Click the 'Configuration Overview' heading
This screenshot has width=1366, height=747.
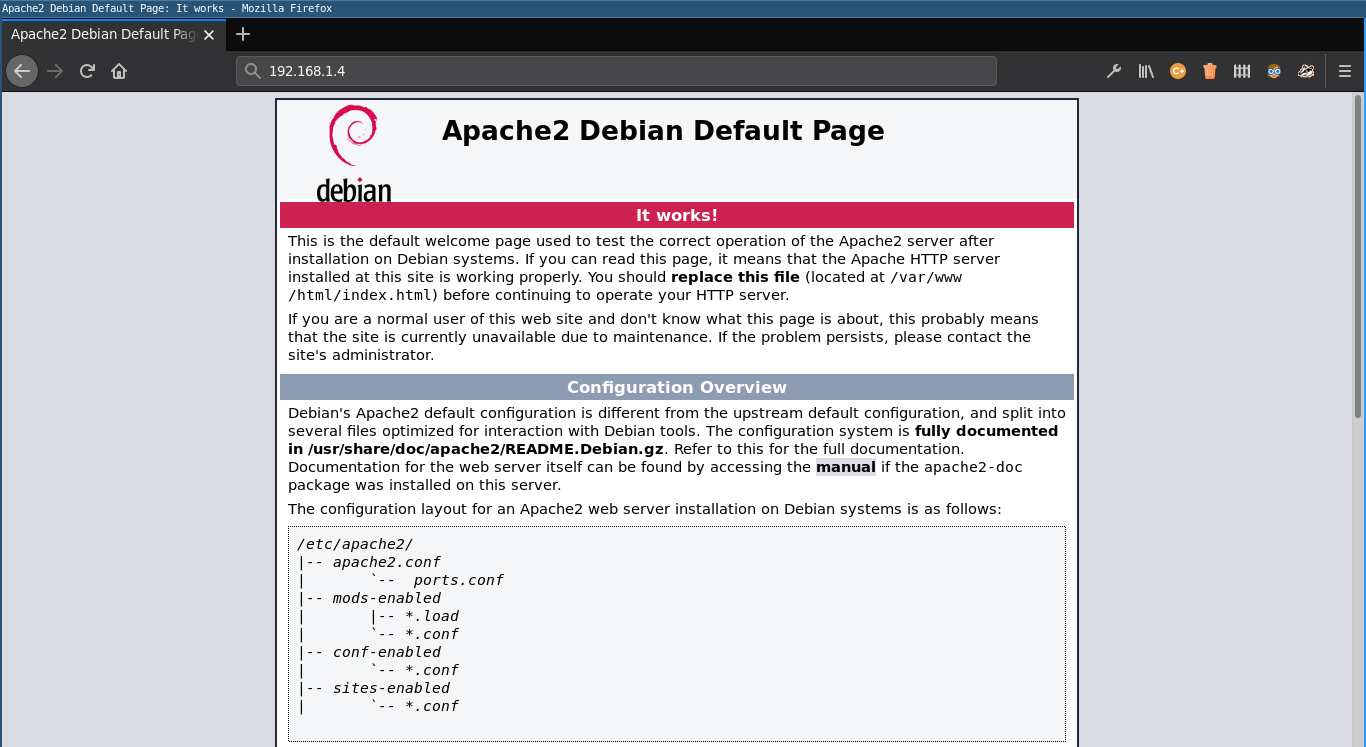pyautogui.click(x=677, y=387)
